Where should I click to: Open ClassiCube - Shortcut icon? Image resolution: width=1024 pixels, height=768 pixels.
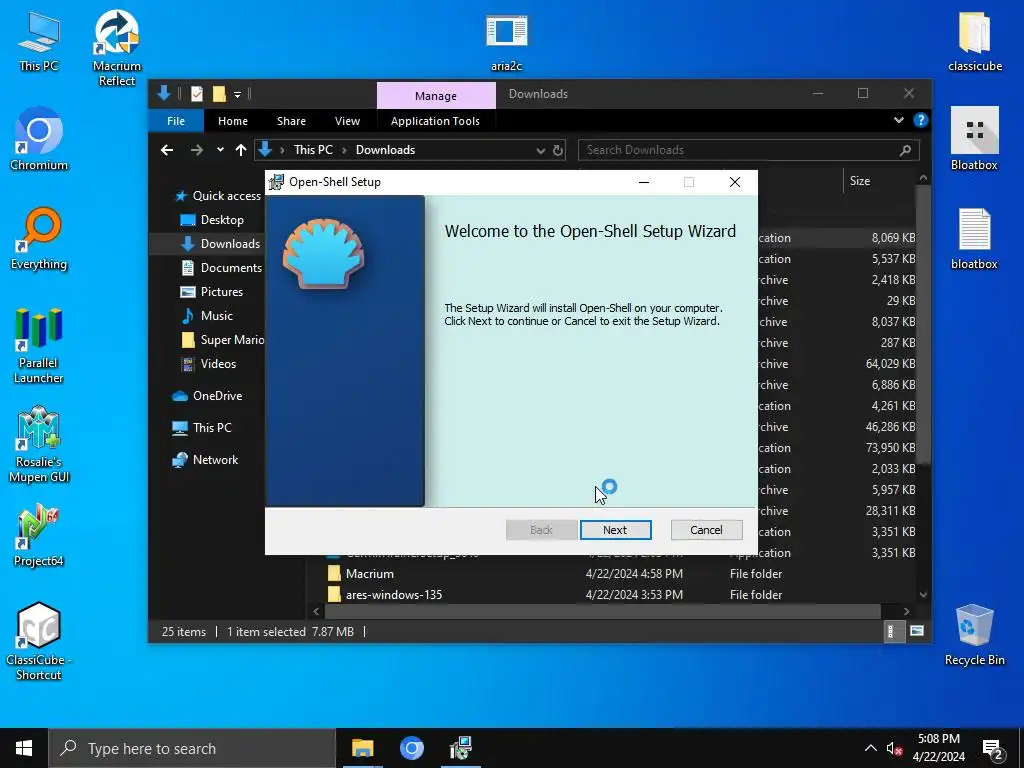click(x=39, y=642)
